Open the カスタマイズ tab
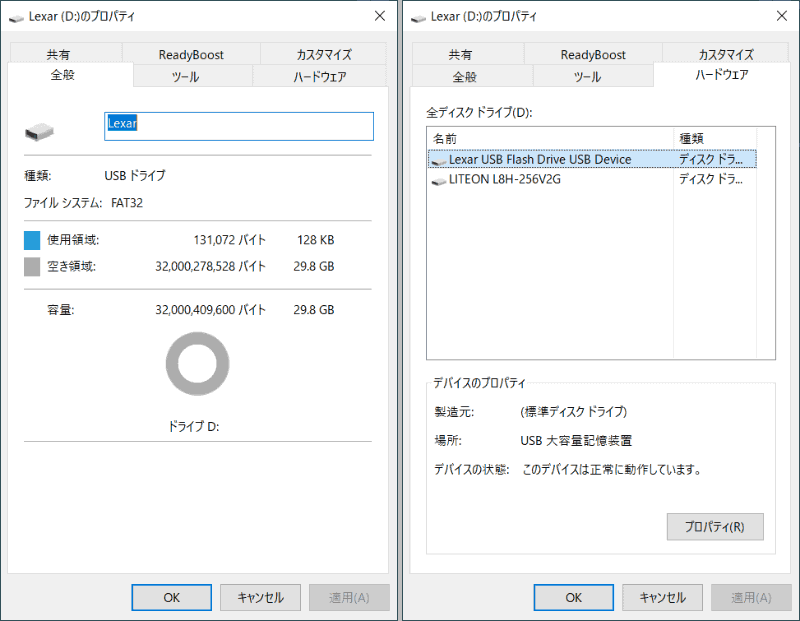The image size is (800, 621). pyautogui.click(x=320, y=54)
